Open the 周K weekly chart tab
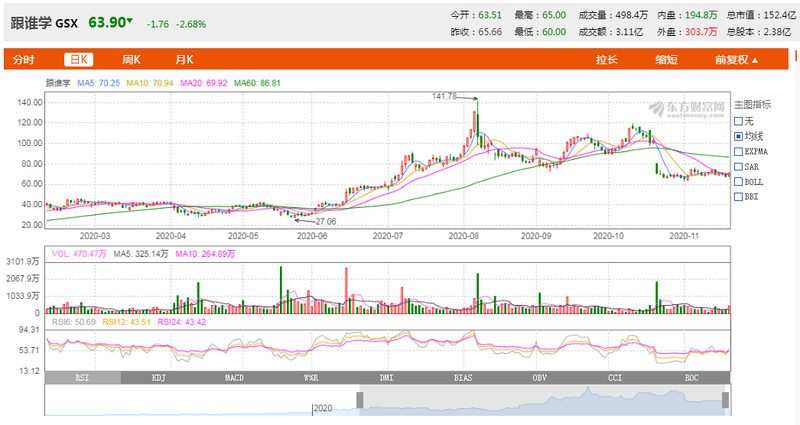 pos(131,60)
